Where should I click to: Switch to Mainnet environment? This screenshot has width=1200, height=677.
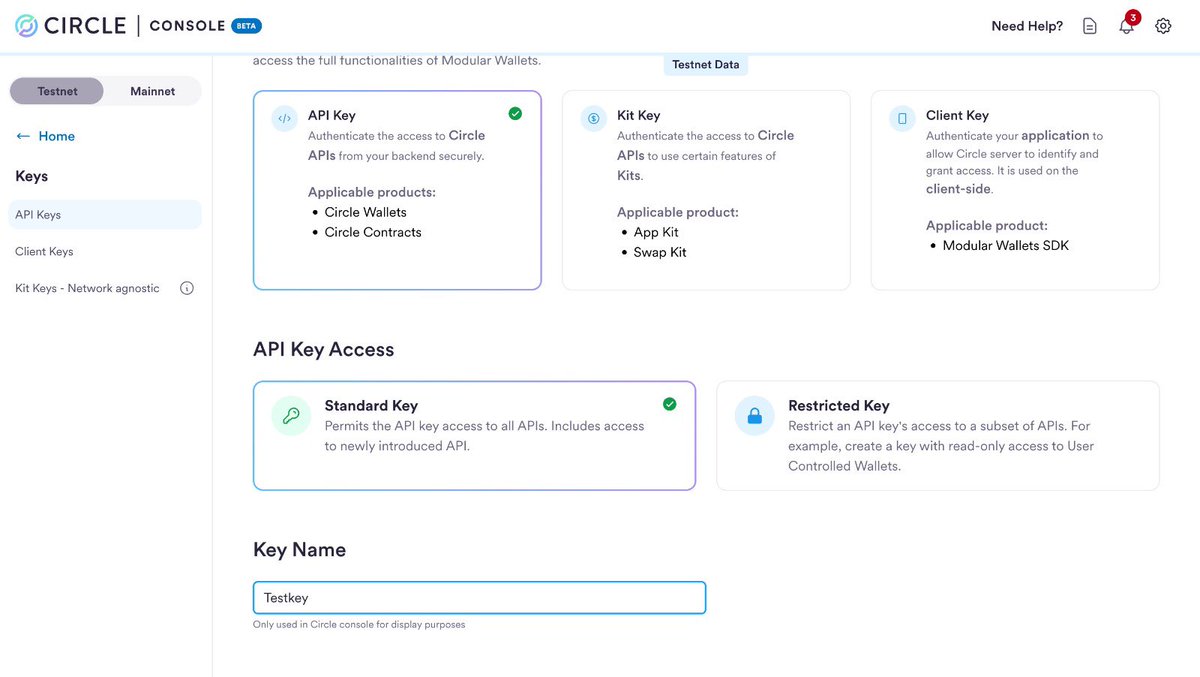[x=152, y=91]
